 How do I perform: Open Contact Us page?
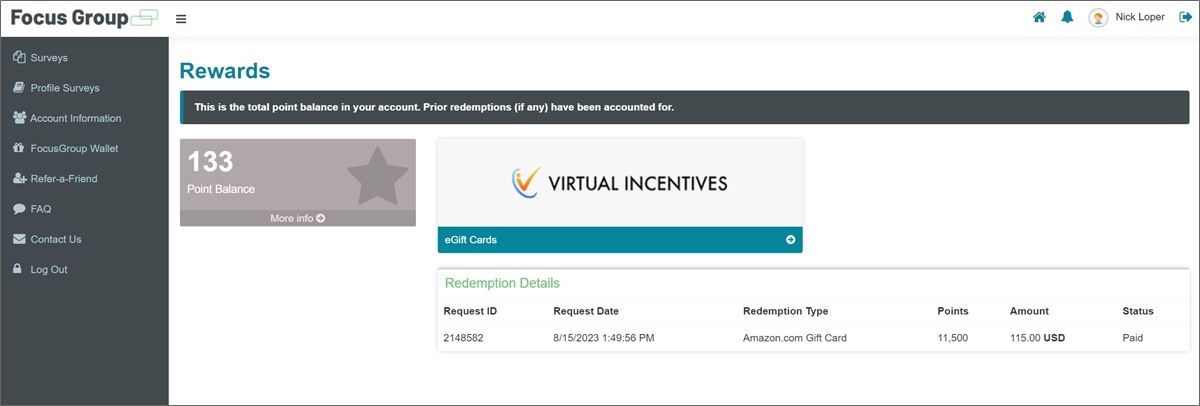56,239
